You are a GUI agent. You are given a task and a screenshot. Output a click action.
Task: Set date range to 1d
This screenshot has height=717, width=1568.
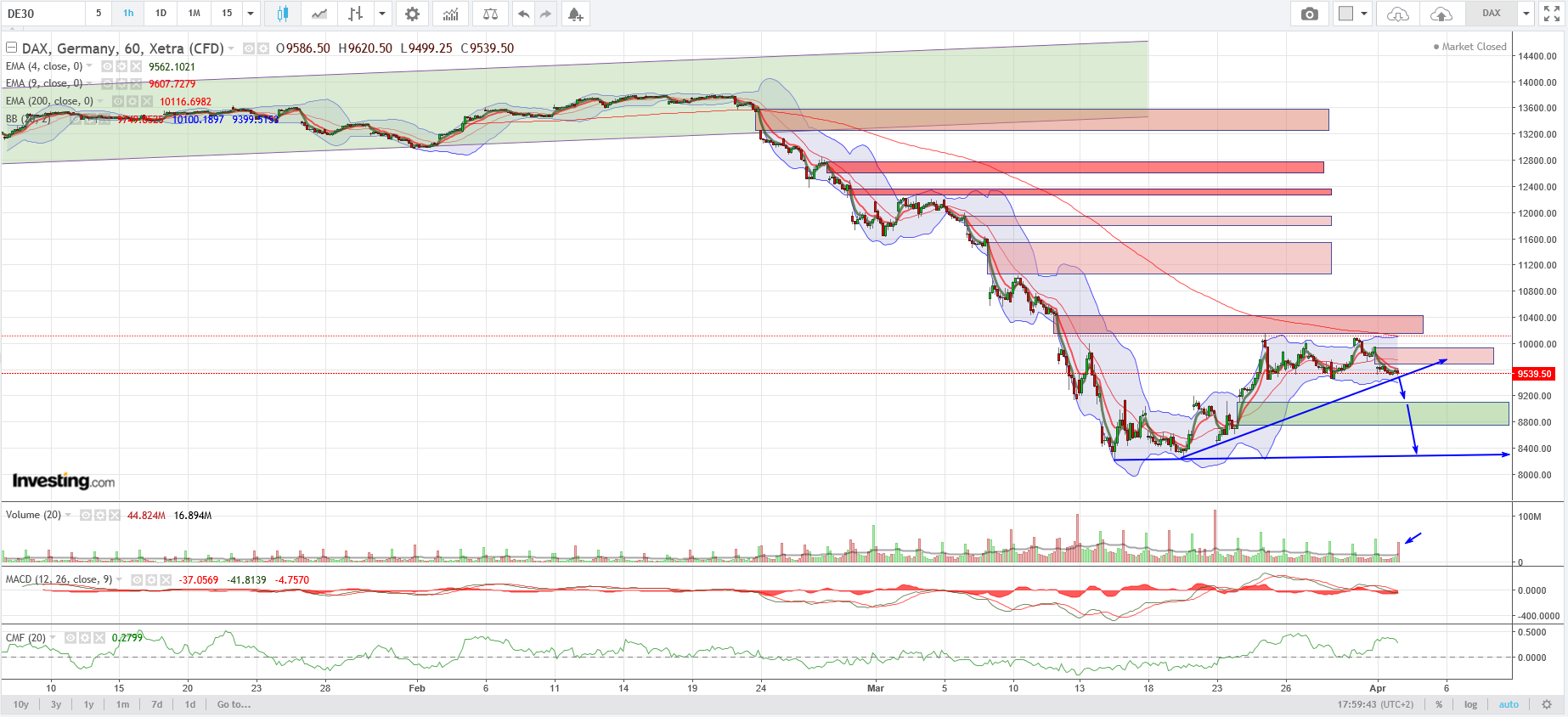(190, 704)
